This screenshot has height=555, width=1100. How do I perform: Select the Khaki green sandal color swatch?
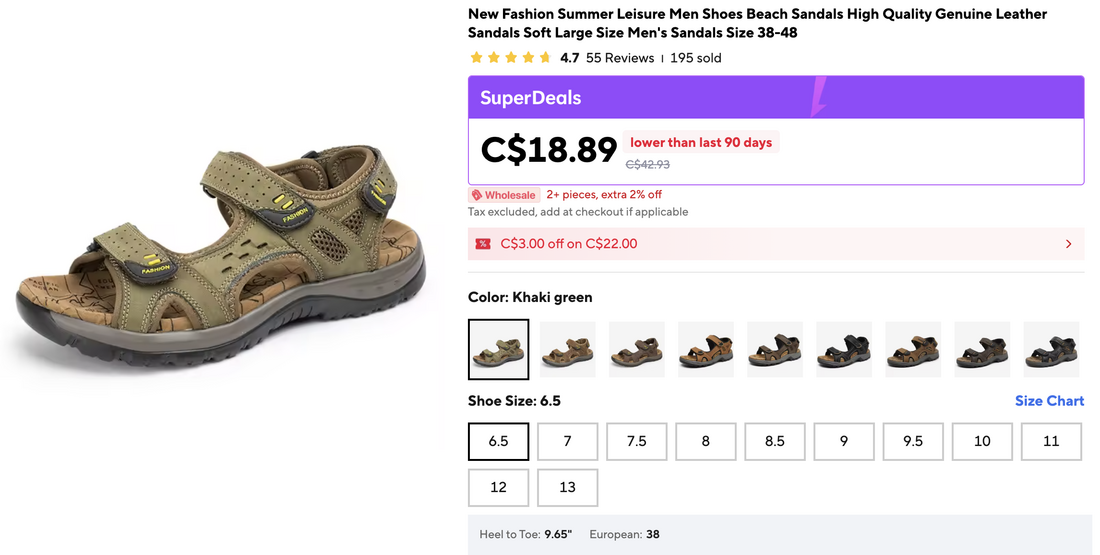coord(498,349)
